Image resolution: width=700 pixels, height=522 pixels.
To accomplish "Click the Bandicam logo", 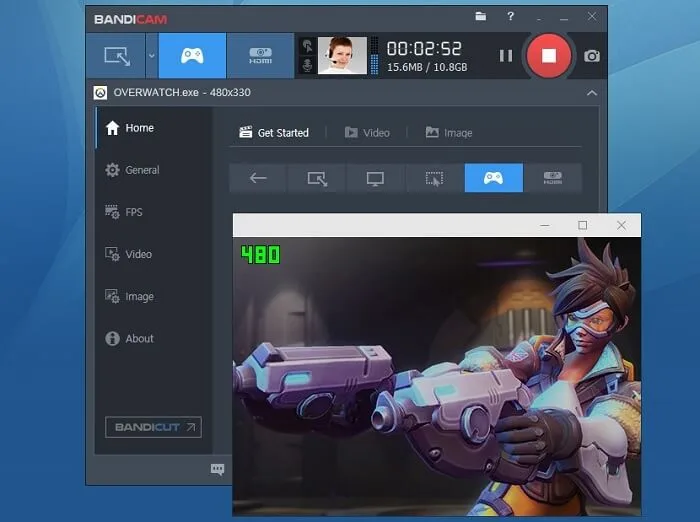I will [130, 20].
